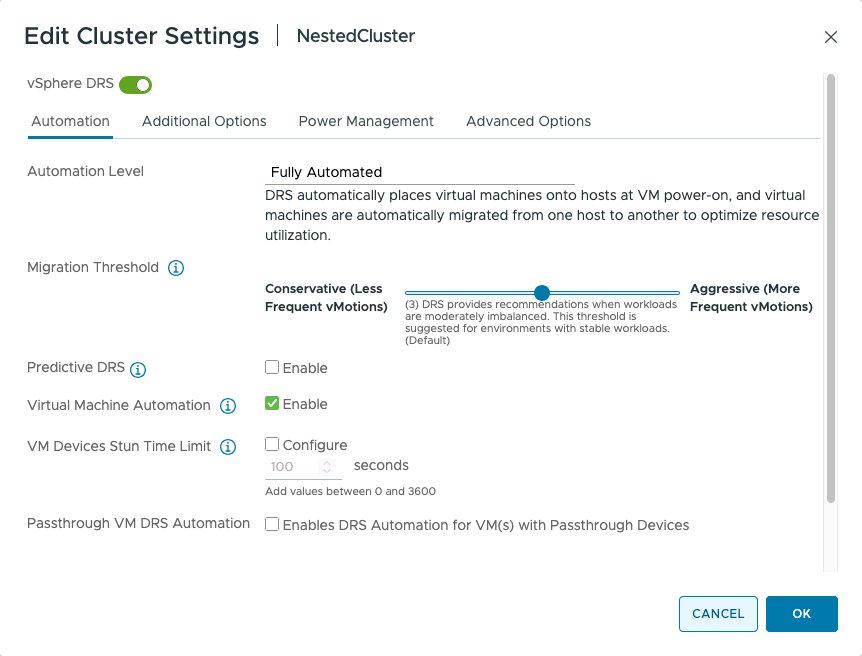Switch to the Additional Options tab
The height and width of the screenshot is (656, 862).
click(x=204, y=121)
